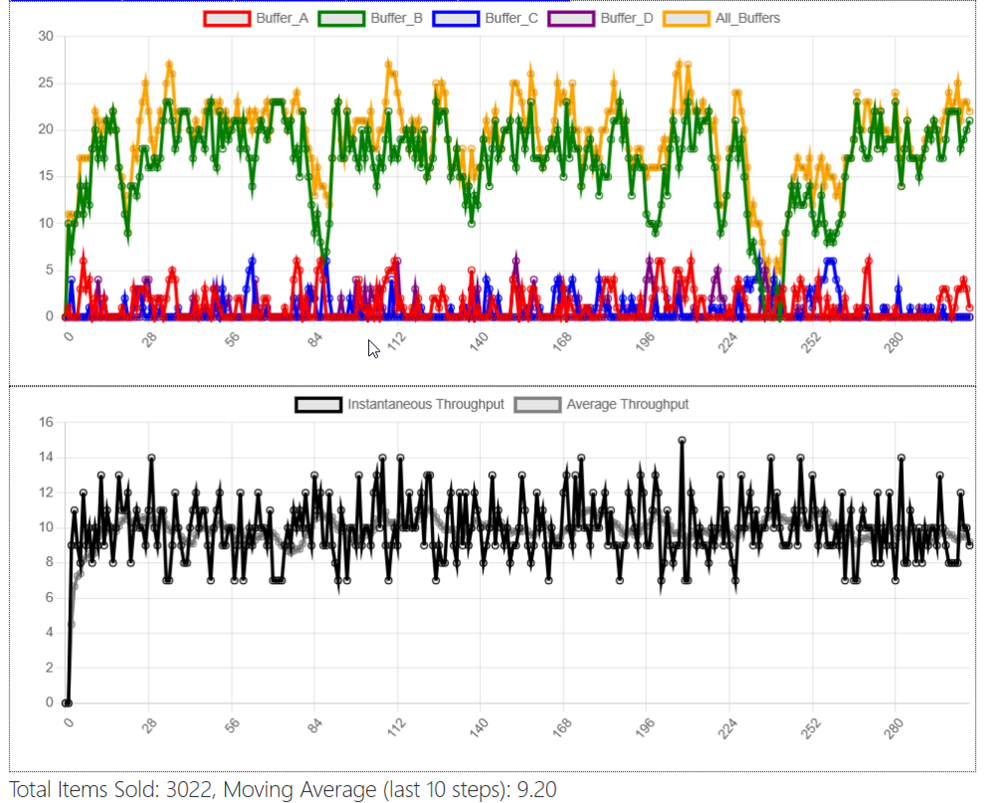
Task: Click y-axis label 14 on the throughput chart
Action: click(x=45, y=458)
